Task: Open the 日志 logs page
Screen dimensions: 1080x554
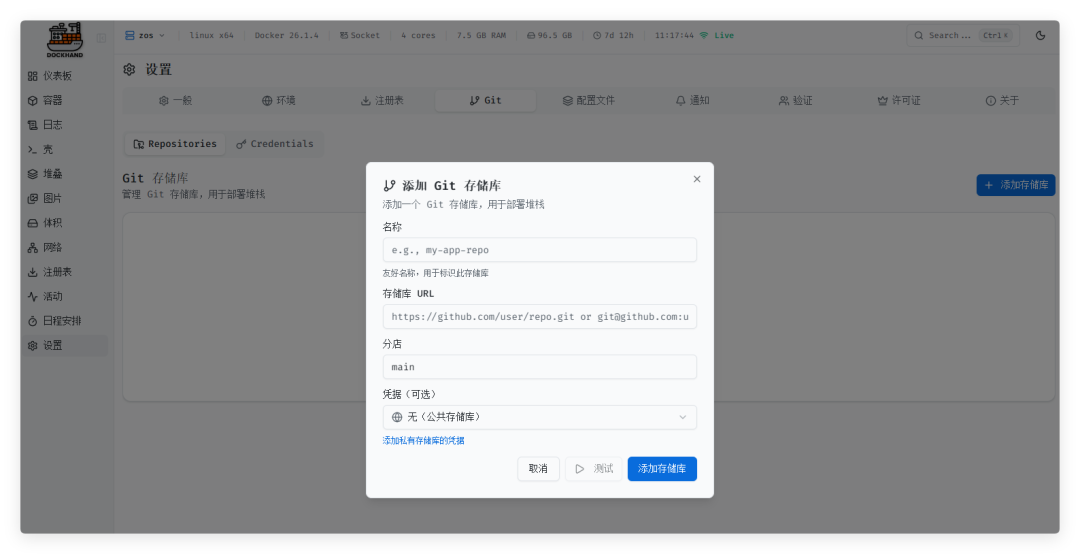Action: [64, 125]
